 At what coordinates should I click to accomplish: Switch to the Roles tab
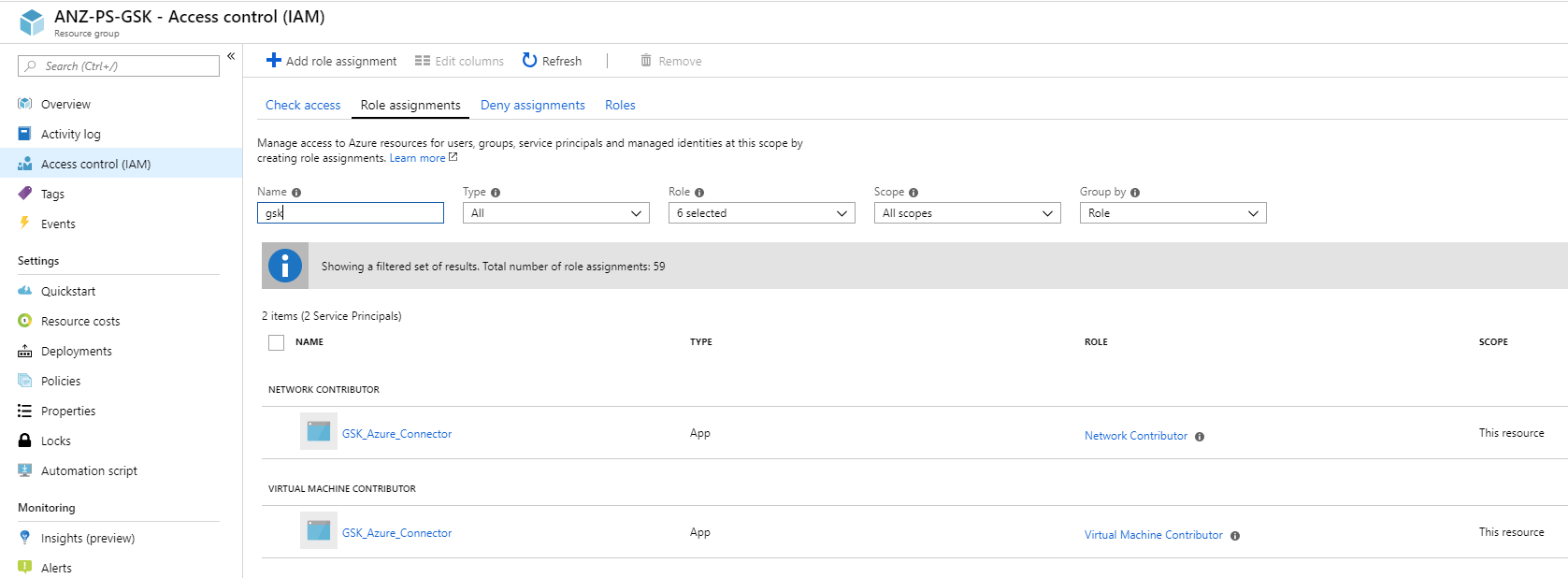click(620, 105)
